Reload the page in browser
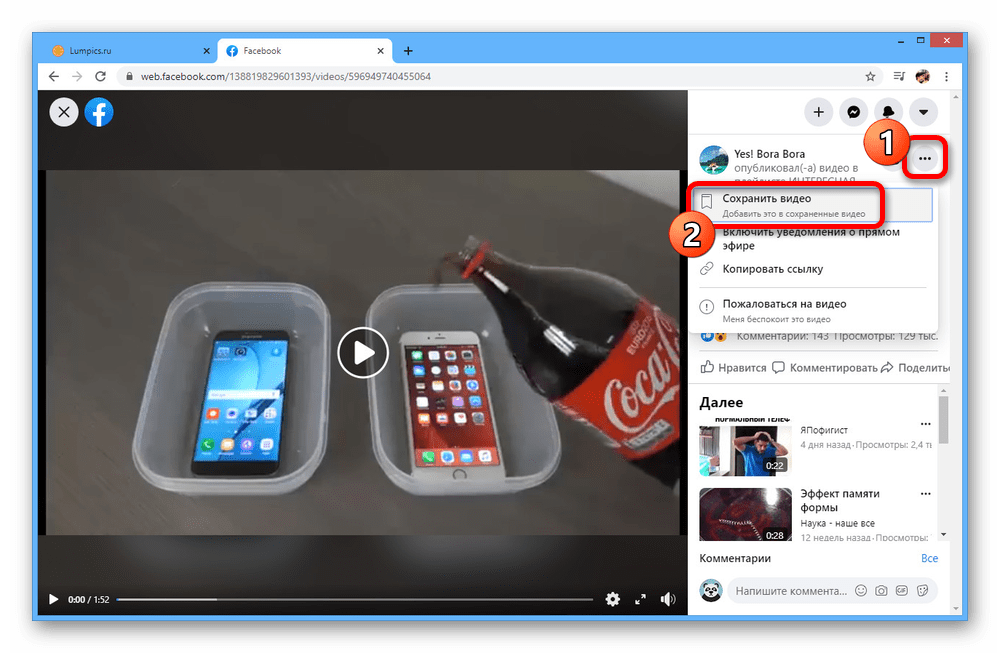This screenshot has width=1000, height=653. point(100,76)
